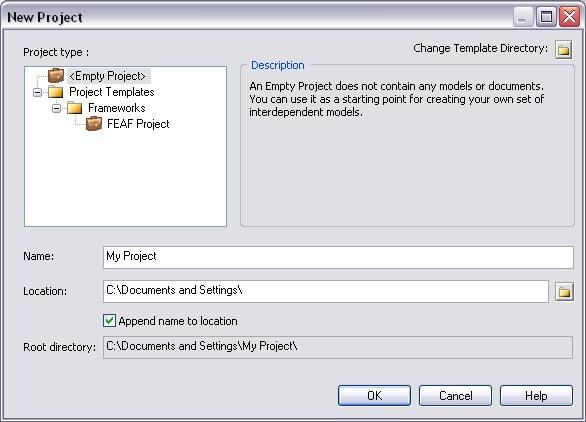Click the FEAF Project briefcase icon
This screenshot has height=422, width=586.
click(94, 124)
